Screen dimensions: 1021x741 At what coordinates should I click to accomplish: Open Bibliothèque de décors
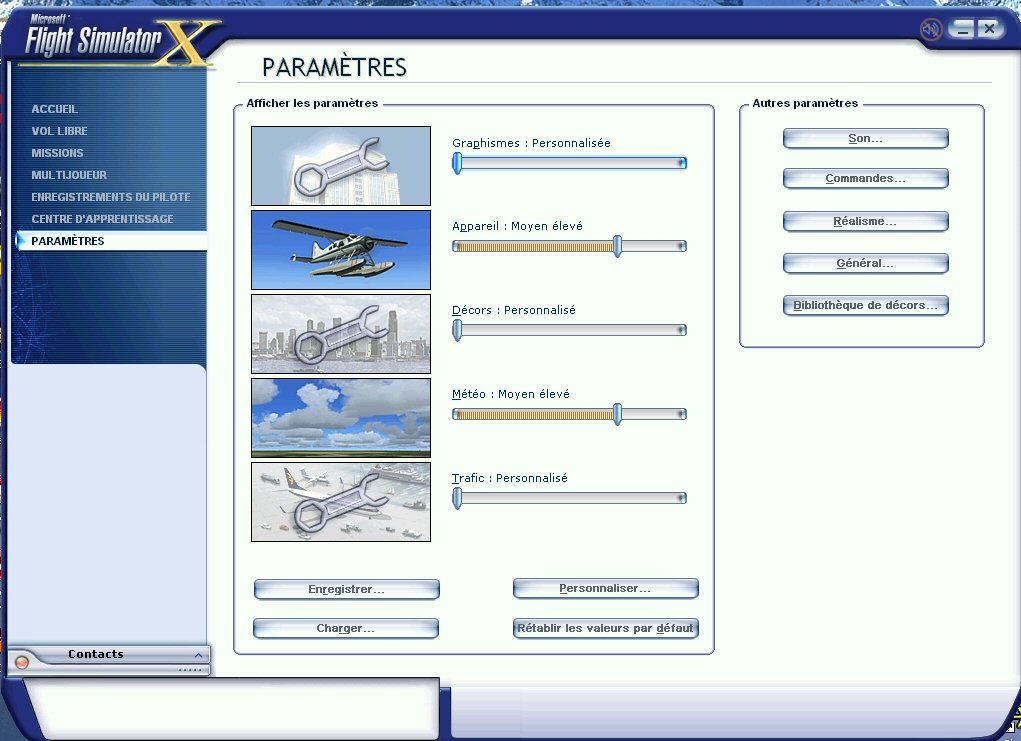[865, 305]
